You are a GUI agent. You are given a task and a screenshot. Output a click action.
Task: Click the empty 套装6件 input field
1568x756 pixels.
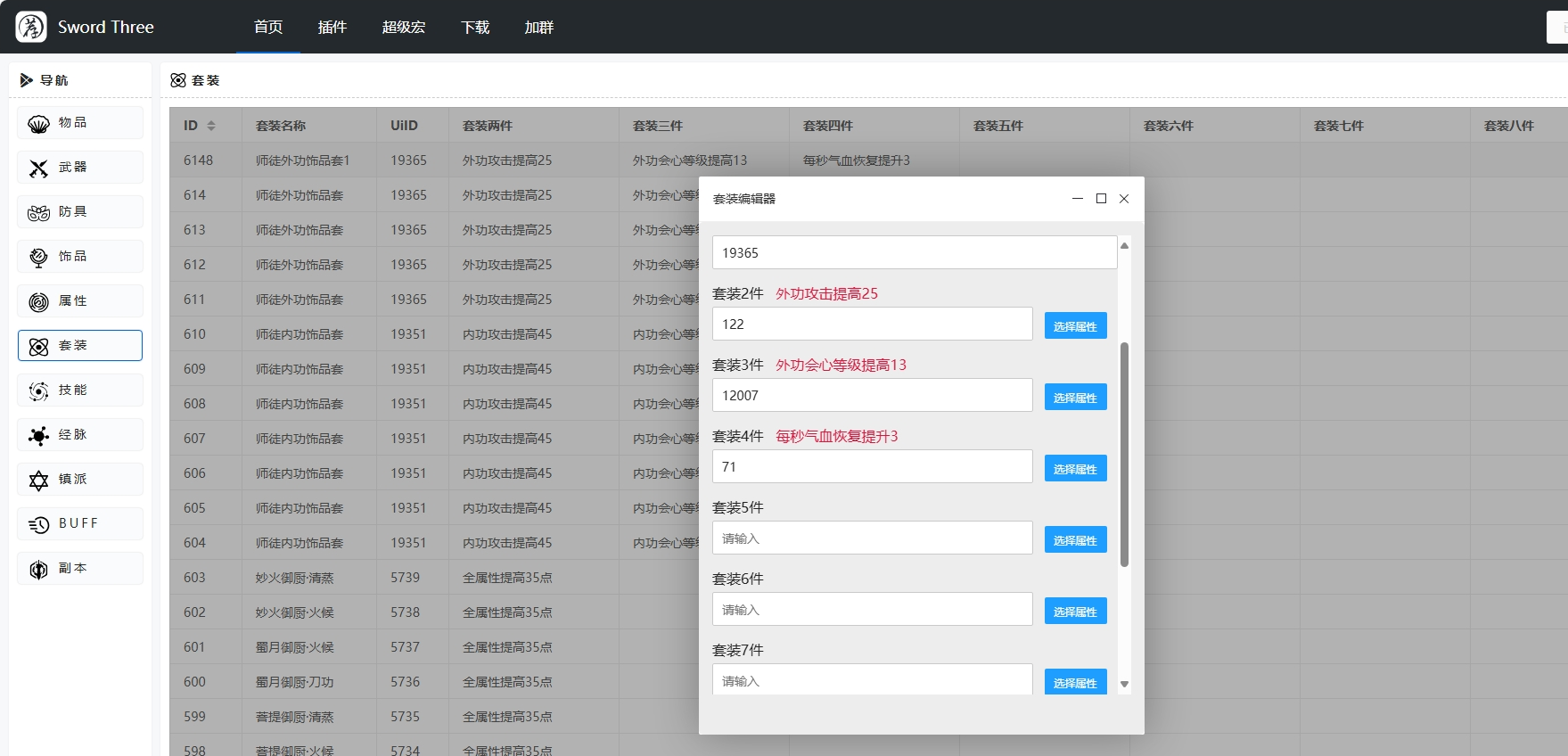point(873,609)
